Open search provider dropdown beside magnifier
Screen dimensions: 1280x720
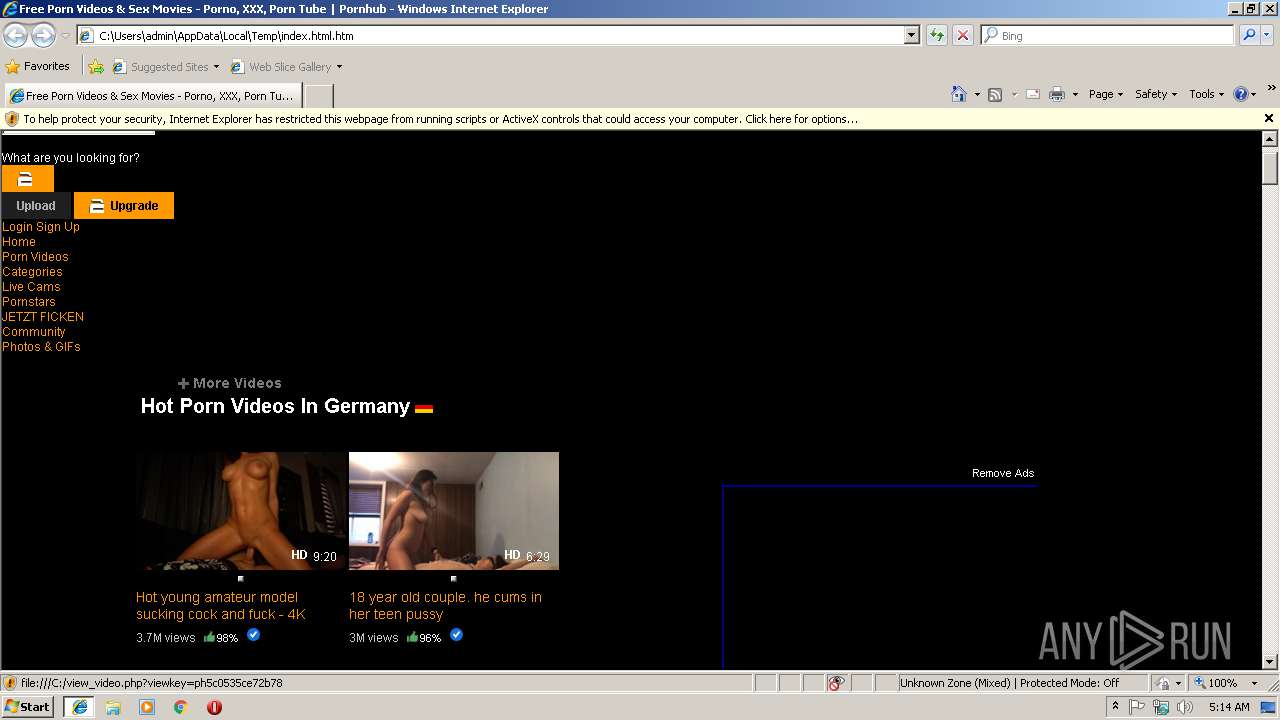[1267, 35]
